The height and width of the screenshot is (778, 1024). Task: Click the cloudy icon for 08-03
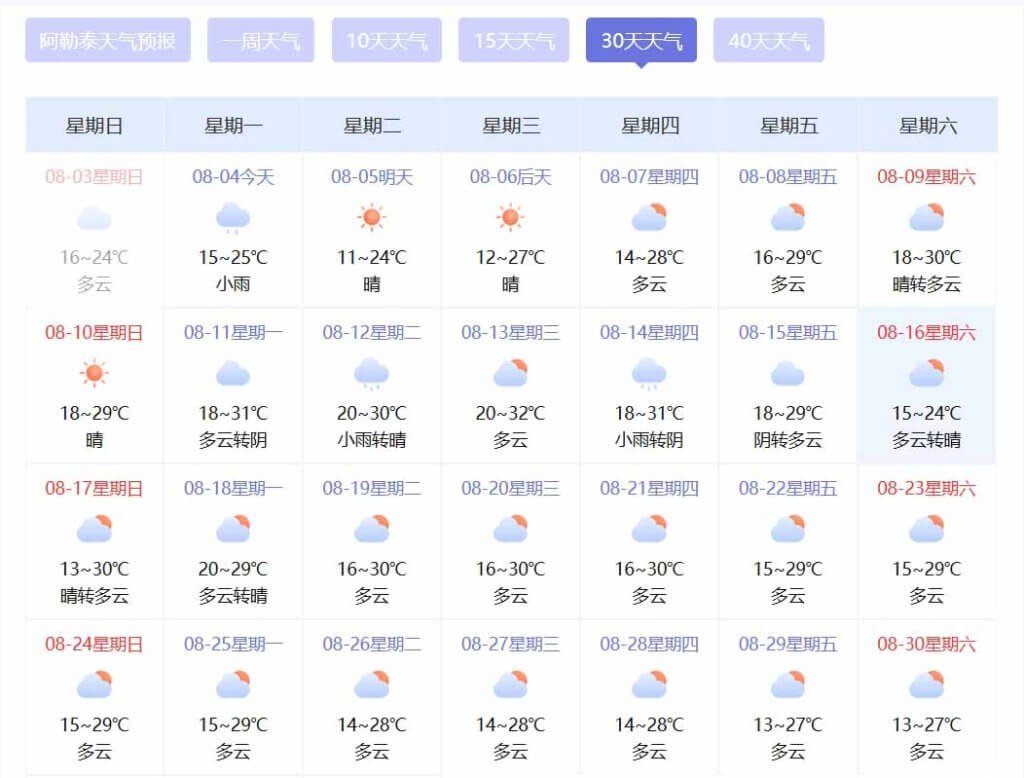coord(94,218)
